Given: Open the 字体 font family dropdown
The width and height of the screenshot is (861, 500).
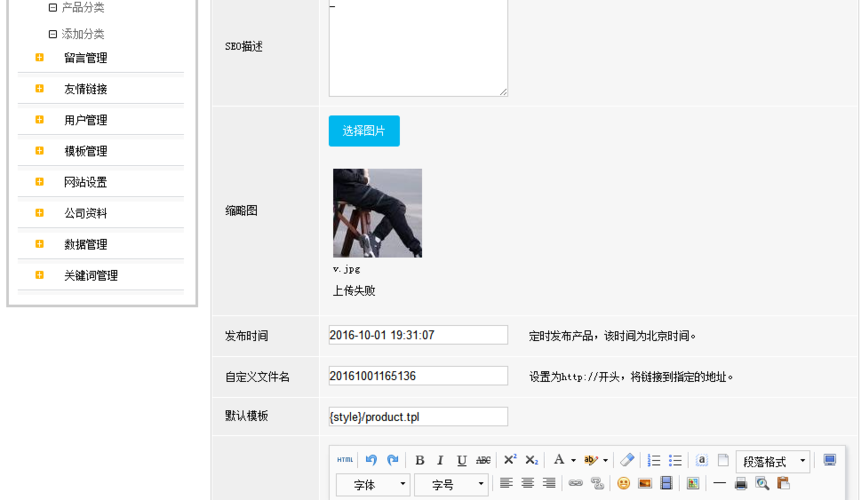Looking at the screenshot, I should click(x=373, y=485).
